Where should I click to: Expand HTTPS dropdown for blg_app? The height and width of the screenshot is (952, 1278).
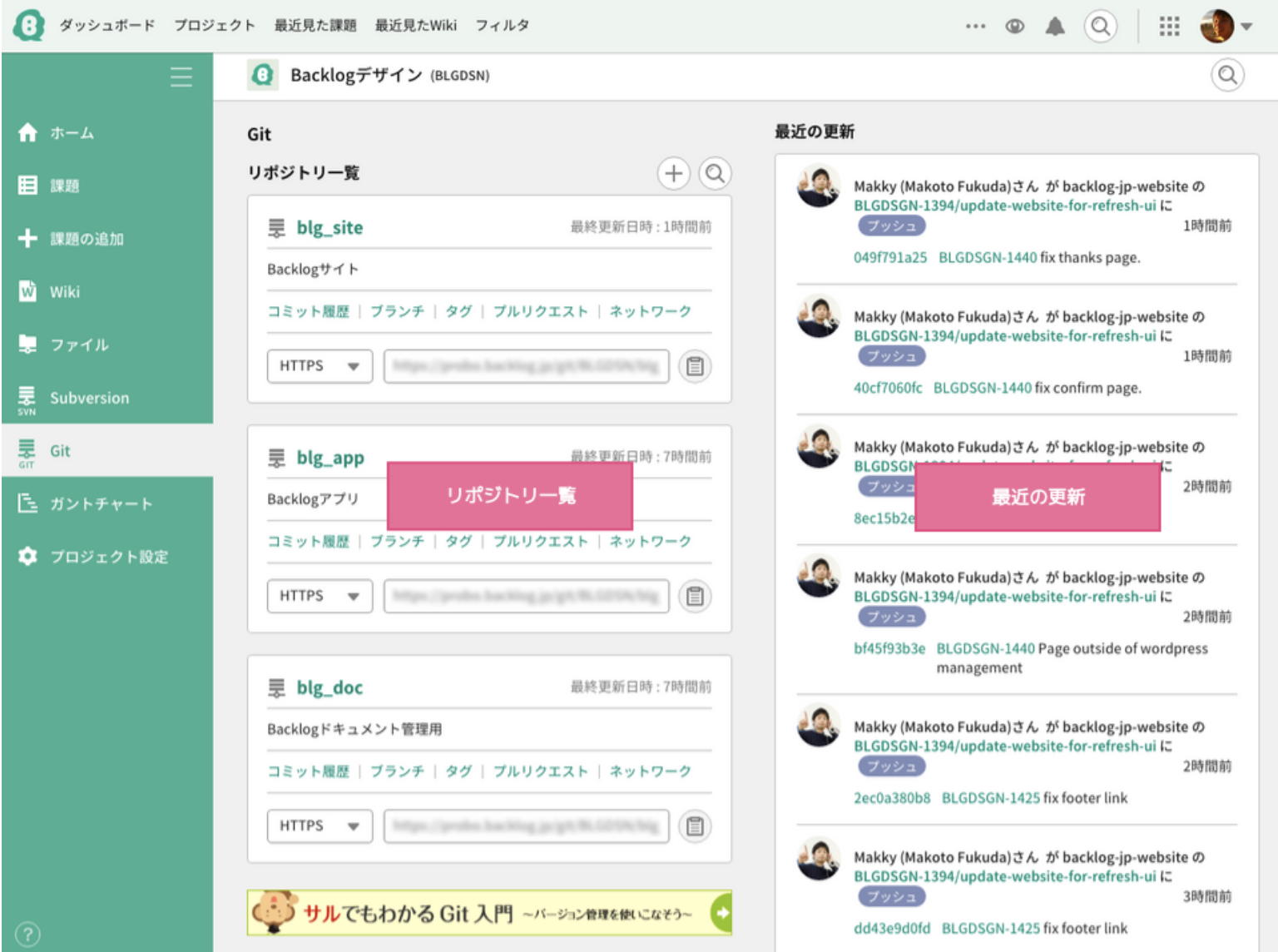point(319,596)
